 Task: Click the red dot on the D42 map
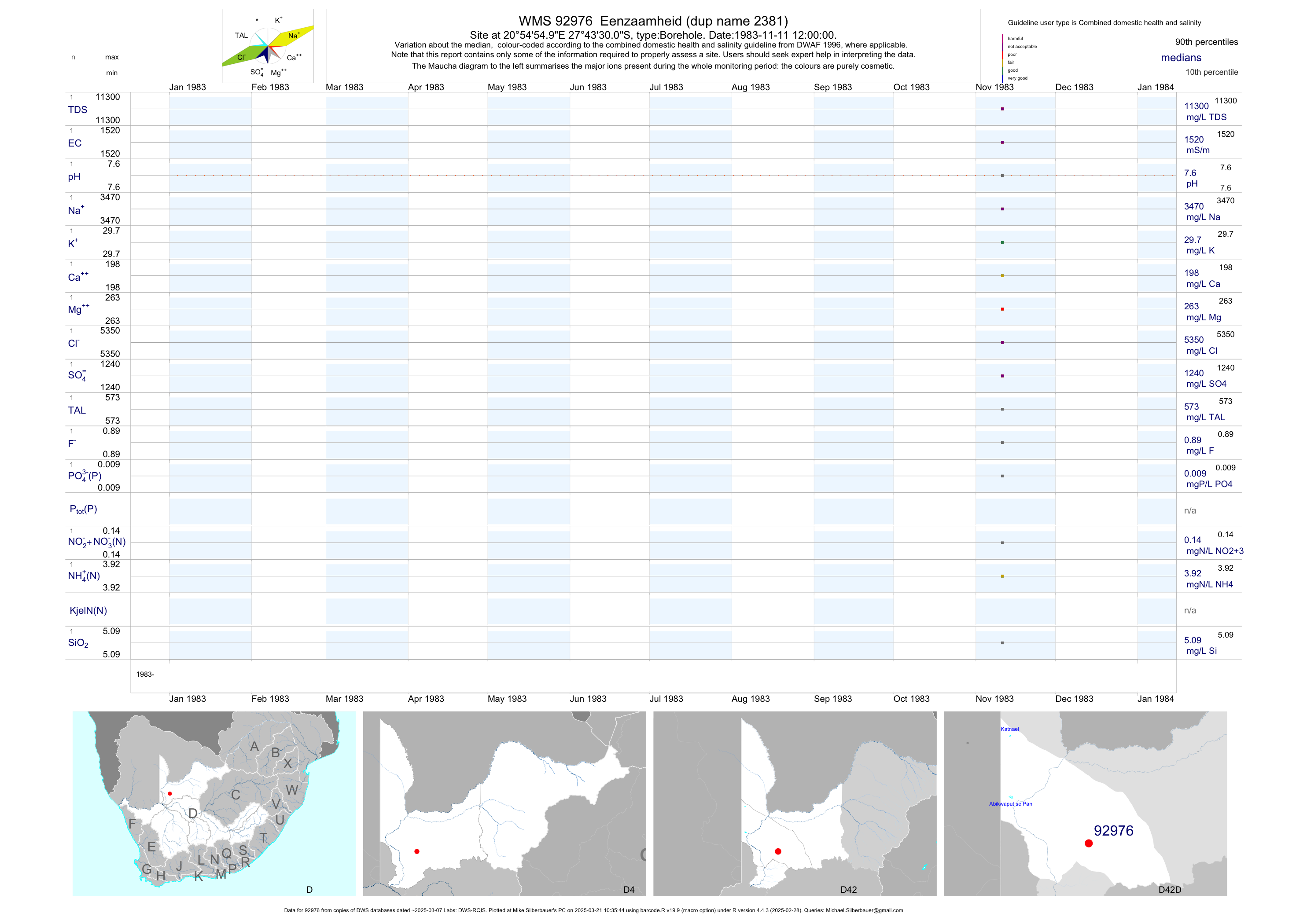(777, 851)
